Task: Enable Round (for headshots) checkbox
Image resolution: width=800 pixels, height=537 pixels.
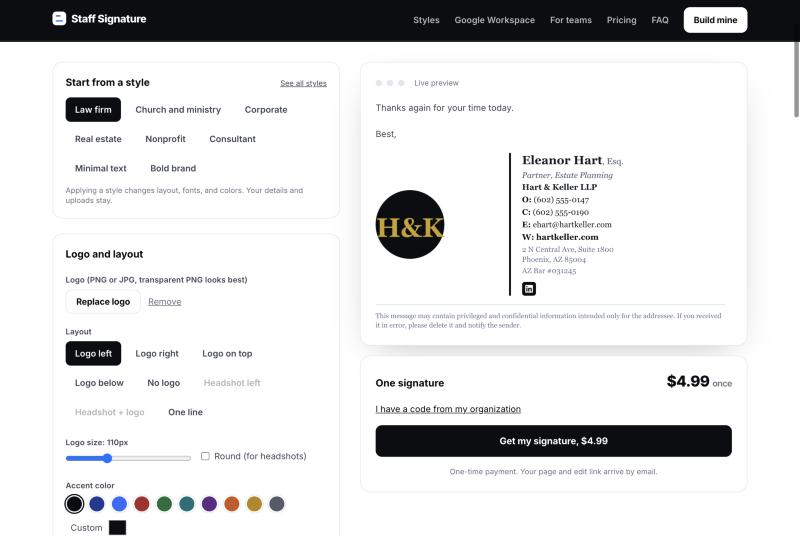Action: [x=205, y=456]
